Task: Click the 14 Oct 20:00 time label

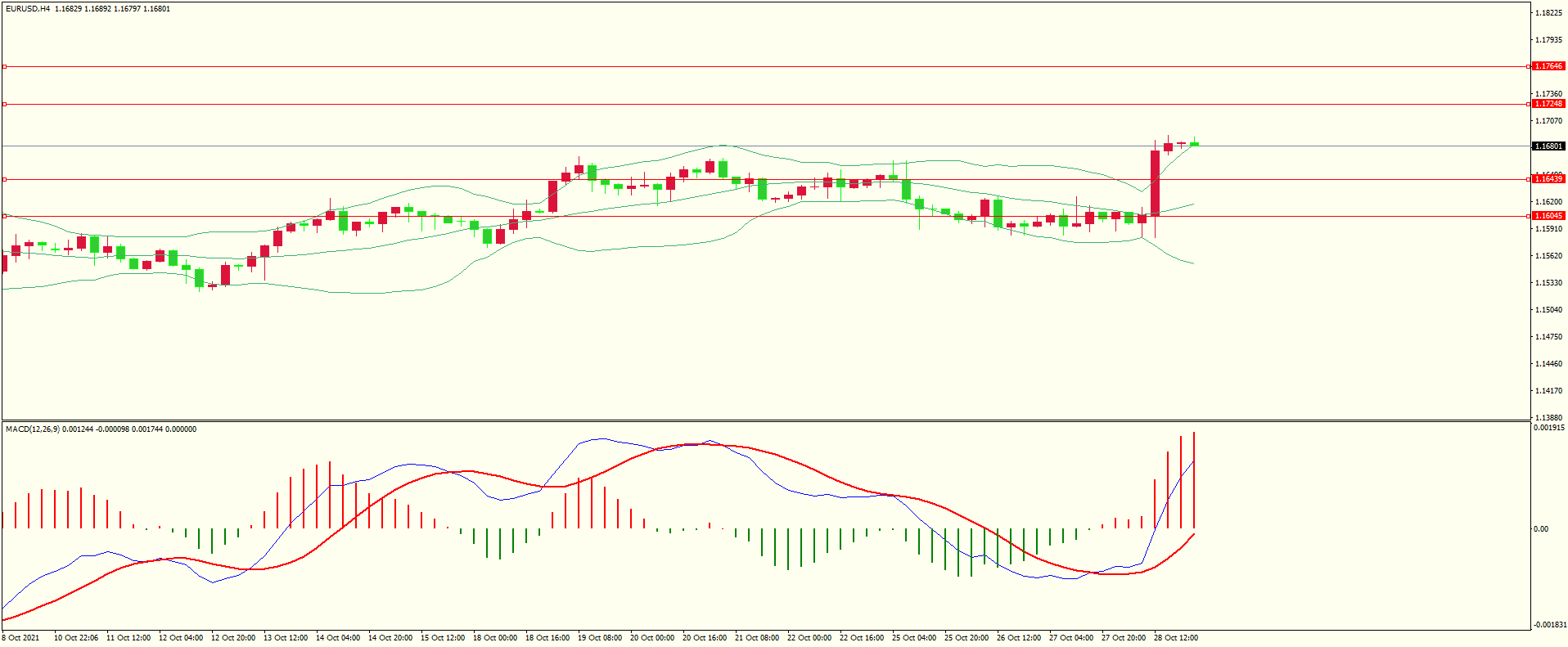Action: (x=390, y=638)
